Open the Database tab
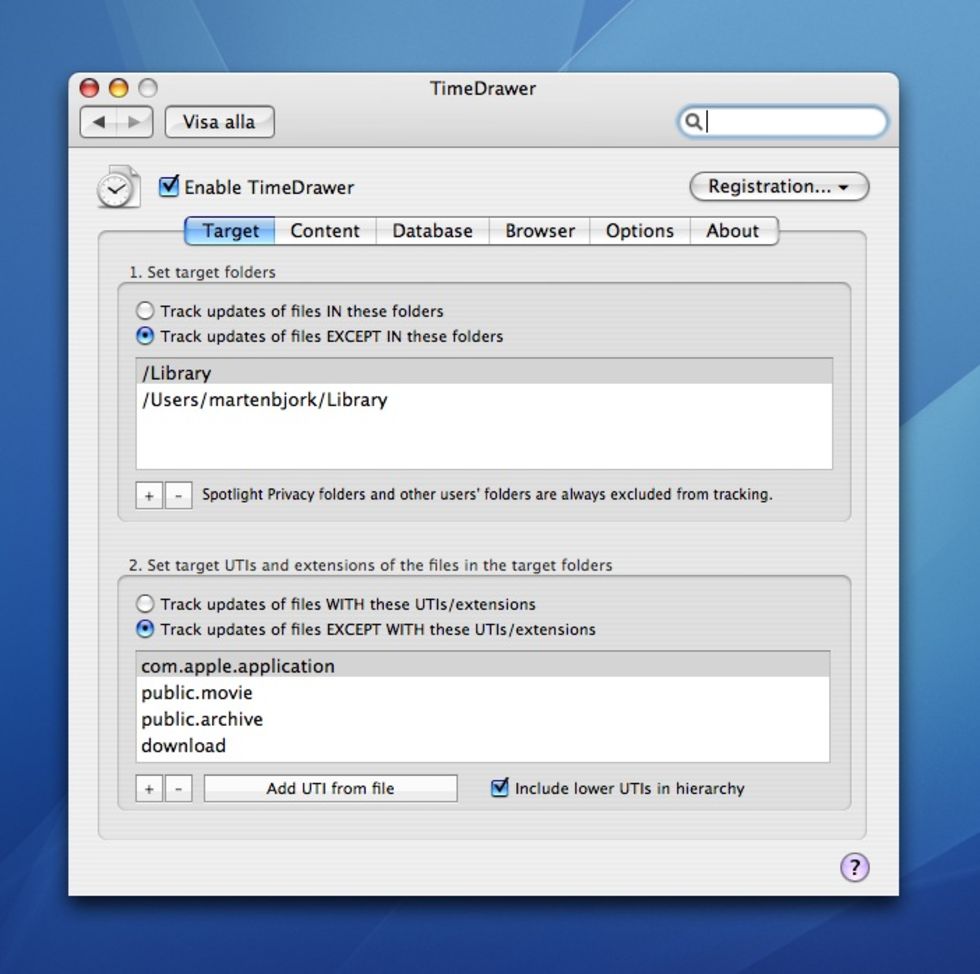The height and width of the screenshot is (974, 980). (432, 231)
